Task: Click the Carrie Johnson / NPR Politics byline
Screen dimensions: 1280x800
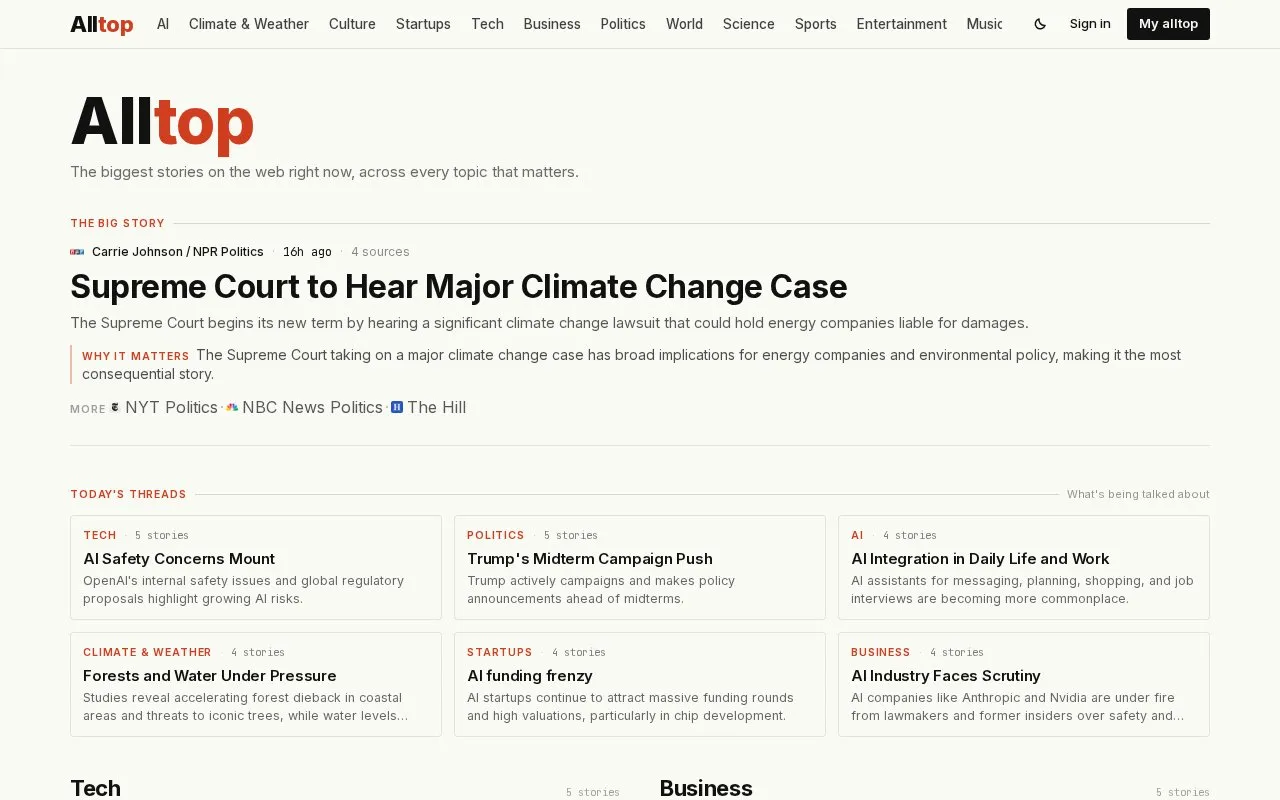Action: point(178,252)
